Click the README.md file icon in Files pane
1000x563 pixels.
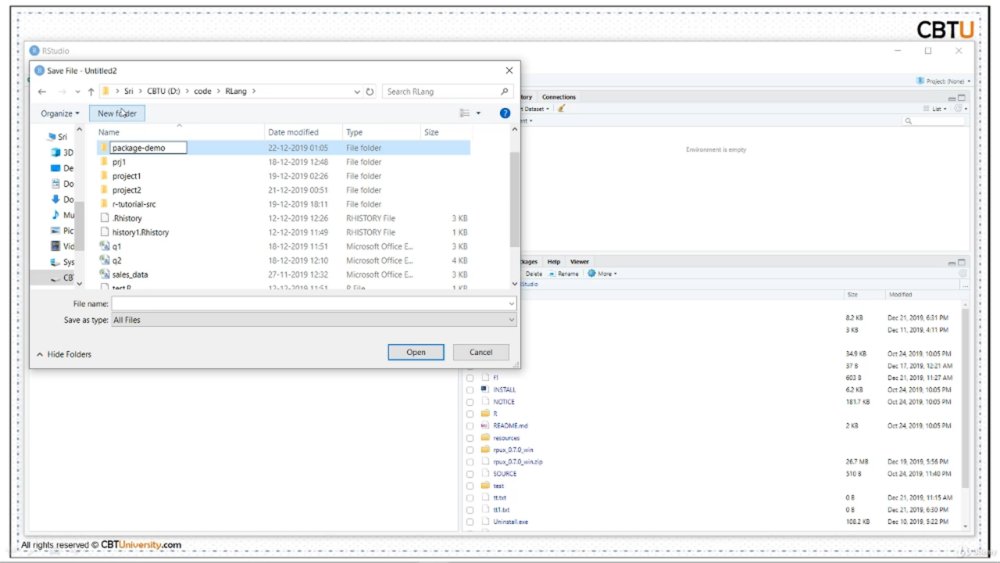485,425
